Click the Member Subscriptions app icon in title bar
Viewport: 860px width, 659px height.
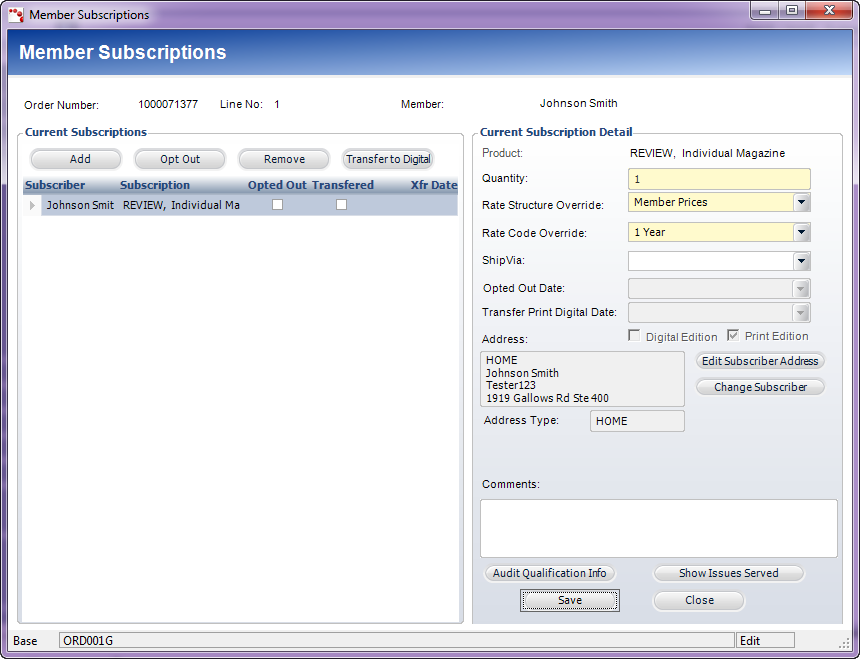coord(16,15)
